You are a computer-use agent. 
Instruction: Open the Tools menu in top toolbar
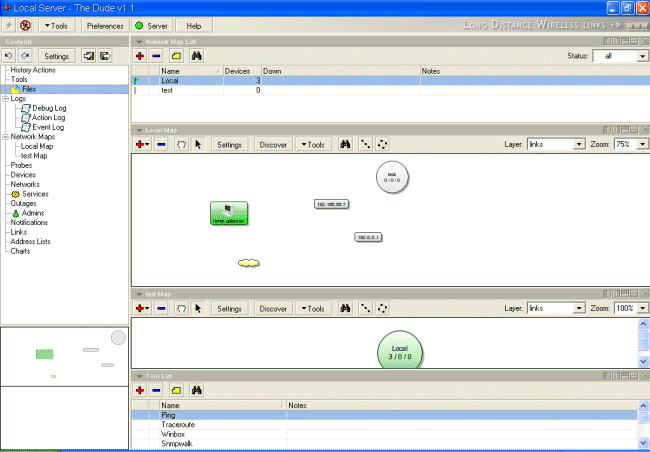pos(57,26)
